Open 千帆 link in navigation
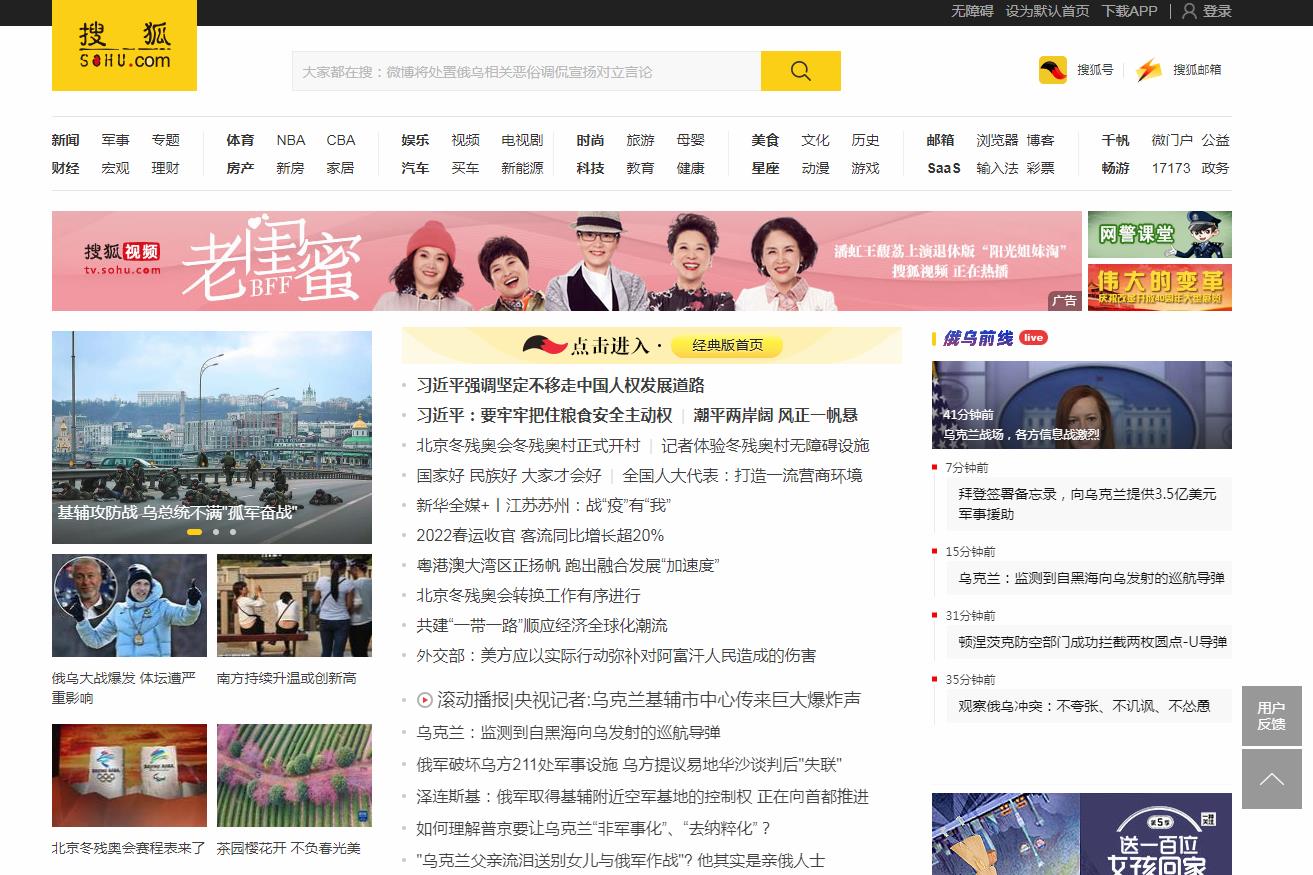This screenshot has width=1313, height=875. point(1115,140)
